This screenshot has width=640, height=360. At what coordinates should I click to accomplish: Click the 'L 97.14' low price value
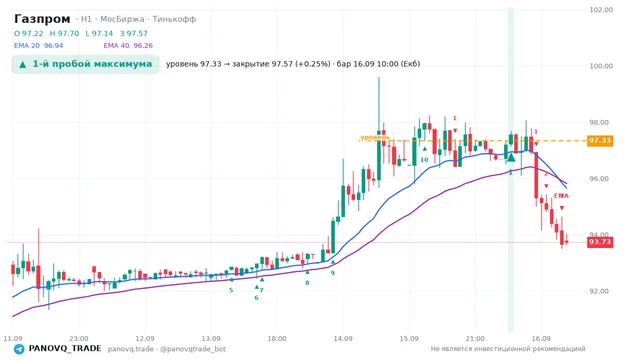(x=99, y=33)
